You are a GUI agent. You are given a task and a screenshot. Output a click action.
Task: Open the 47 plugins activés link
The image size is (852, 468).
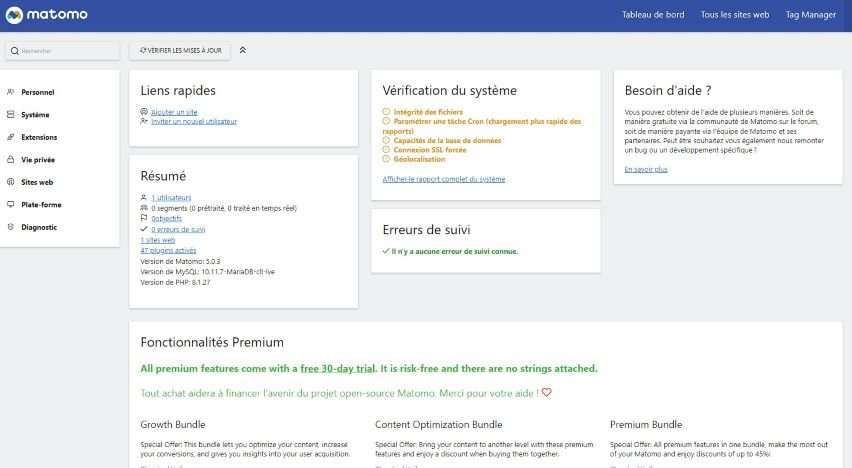[x=168, y=250]
